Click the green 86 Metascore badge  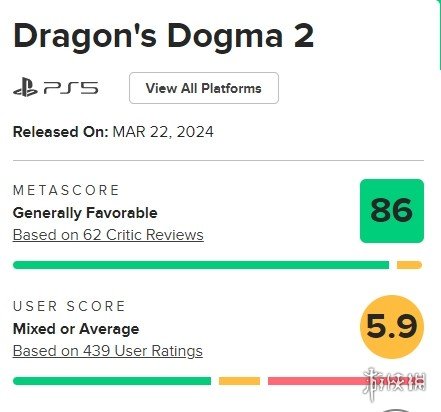coord(392,211)
